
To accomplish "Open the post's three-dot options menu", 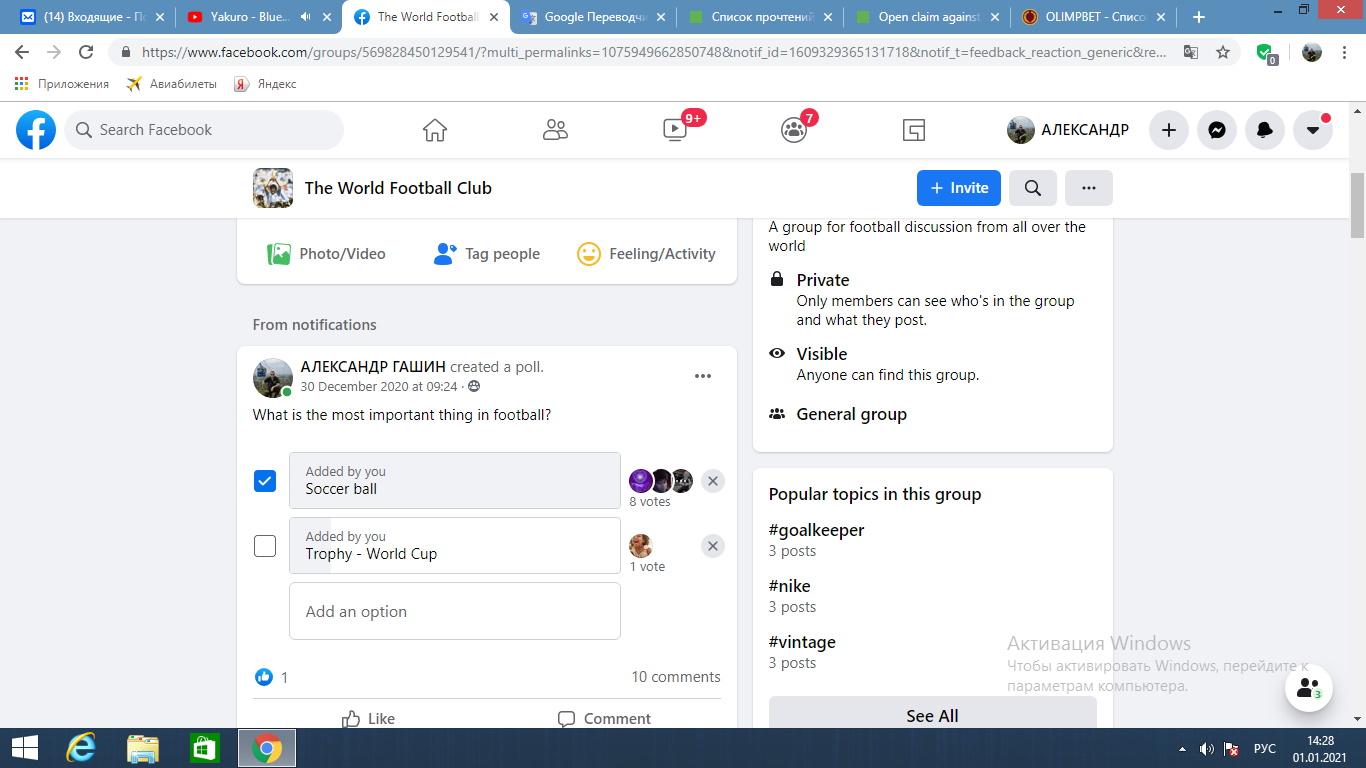I will coord(703,376).
